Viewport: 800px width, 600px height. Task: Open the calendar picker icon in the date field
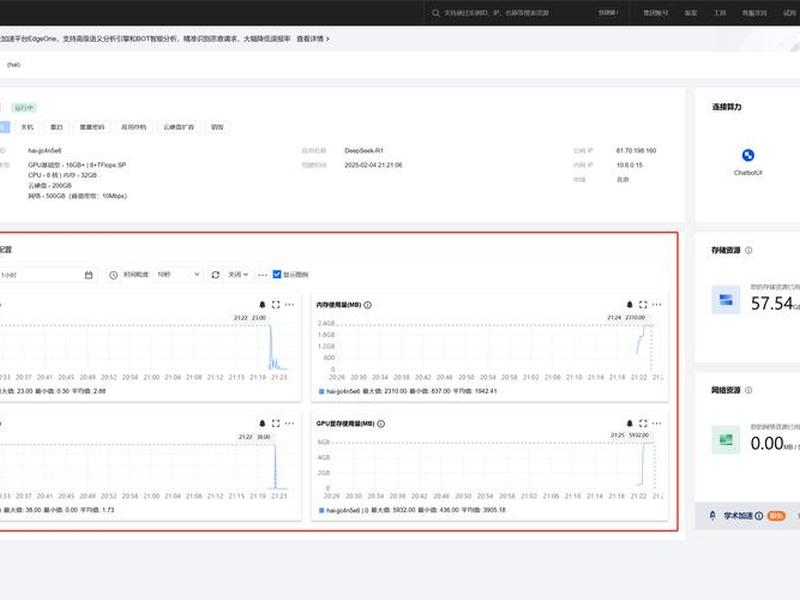click(x=89, y=275)
